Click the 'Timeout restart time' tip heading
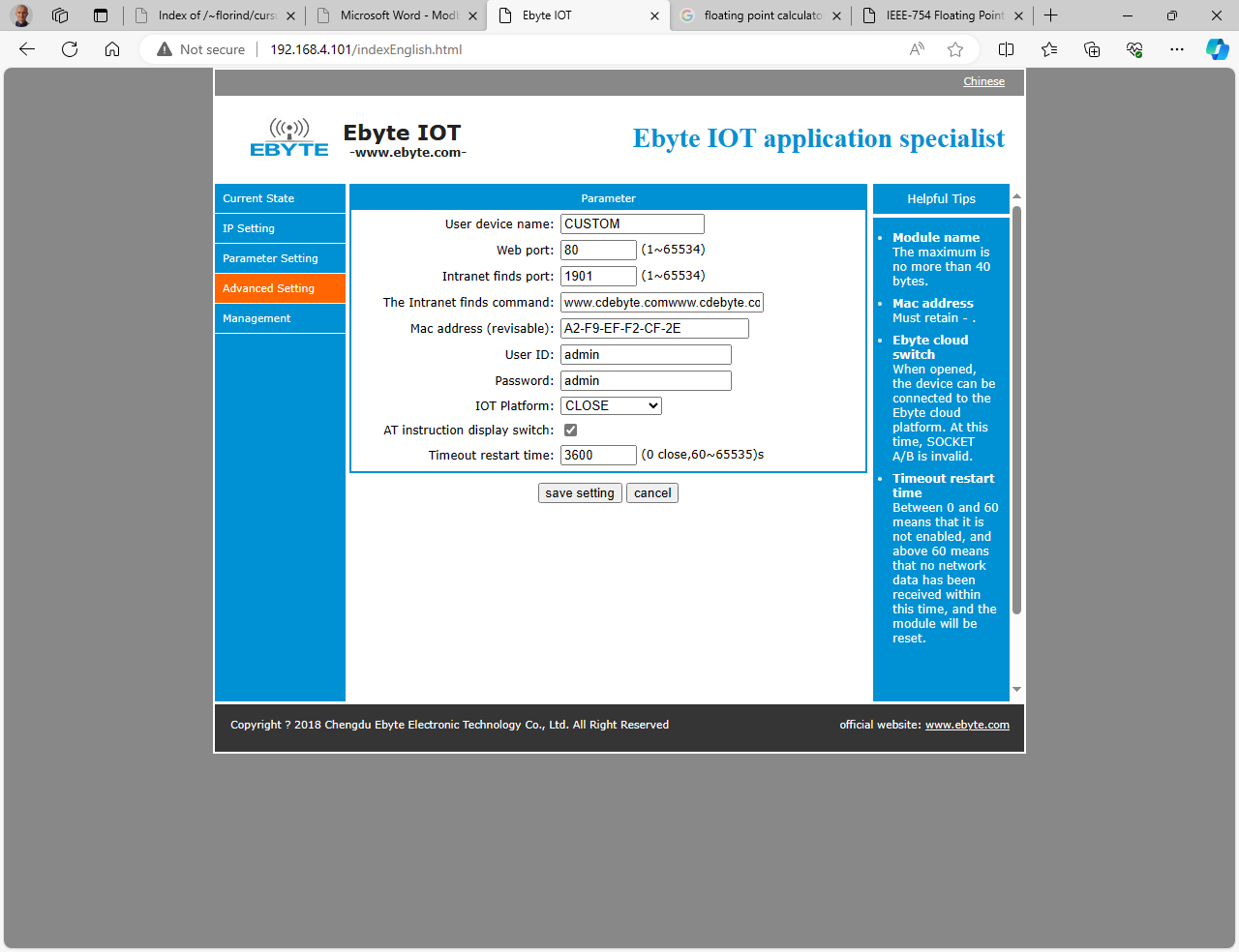 943,486
